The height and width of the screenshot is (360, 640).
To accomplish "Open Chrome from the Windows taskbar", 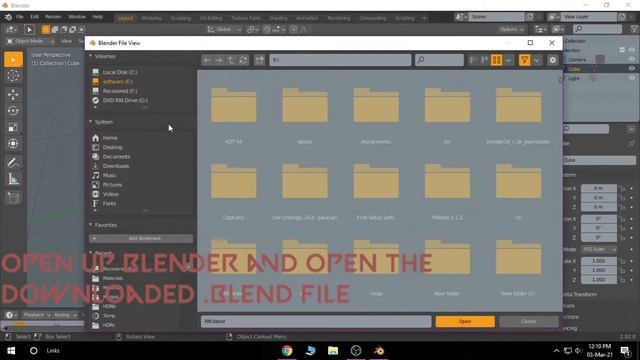I will click(287, 351).
